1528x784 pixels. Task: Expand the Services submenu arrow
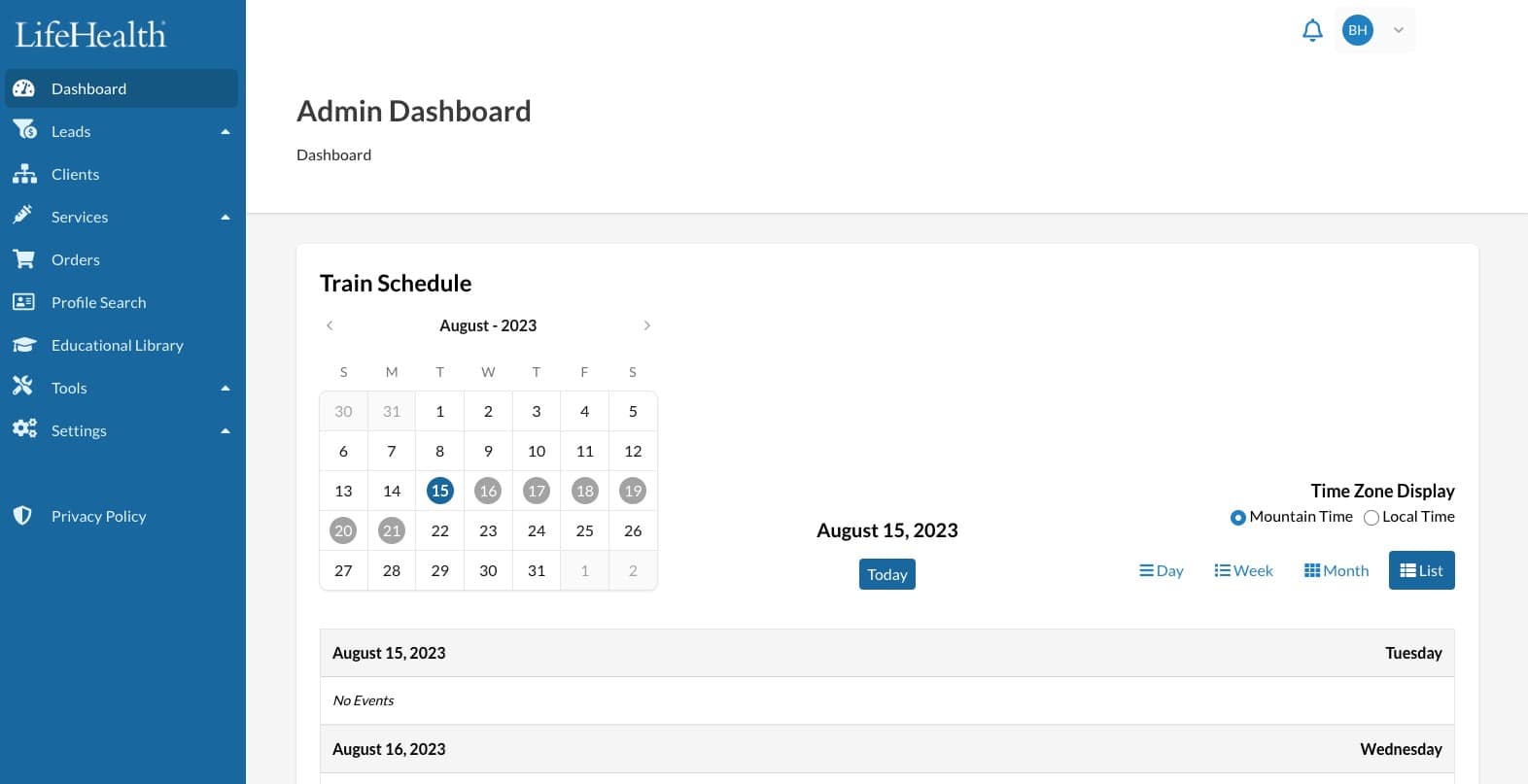(x=226, y=217)
